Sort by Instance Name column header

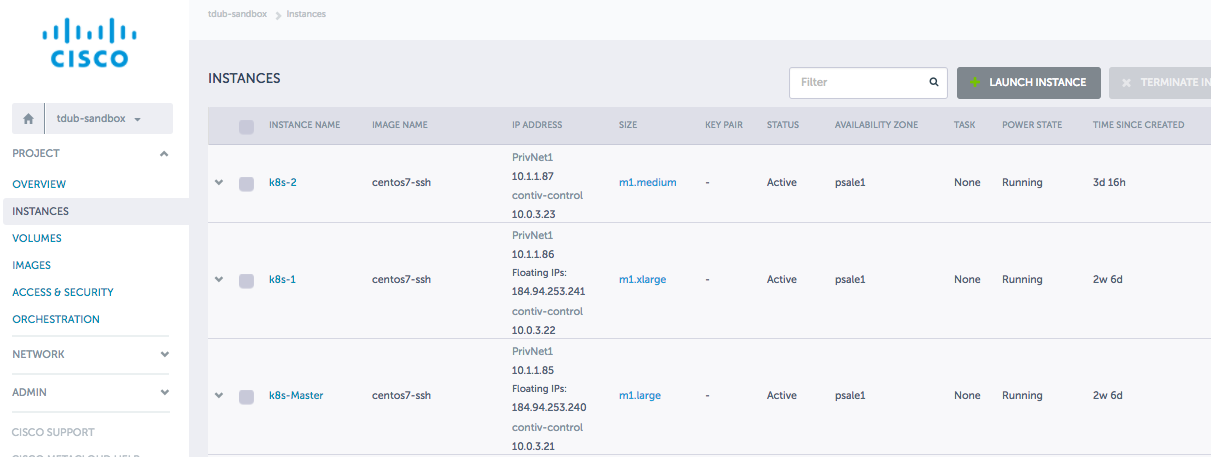click(305, 125)
